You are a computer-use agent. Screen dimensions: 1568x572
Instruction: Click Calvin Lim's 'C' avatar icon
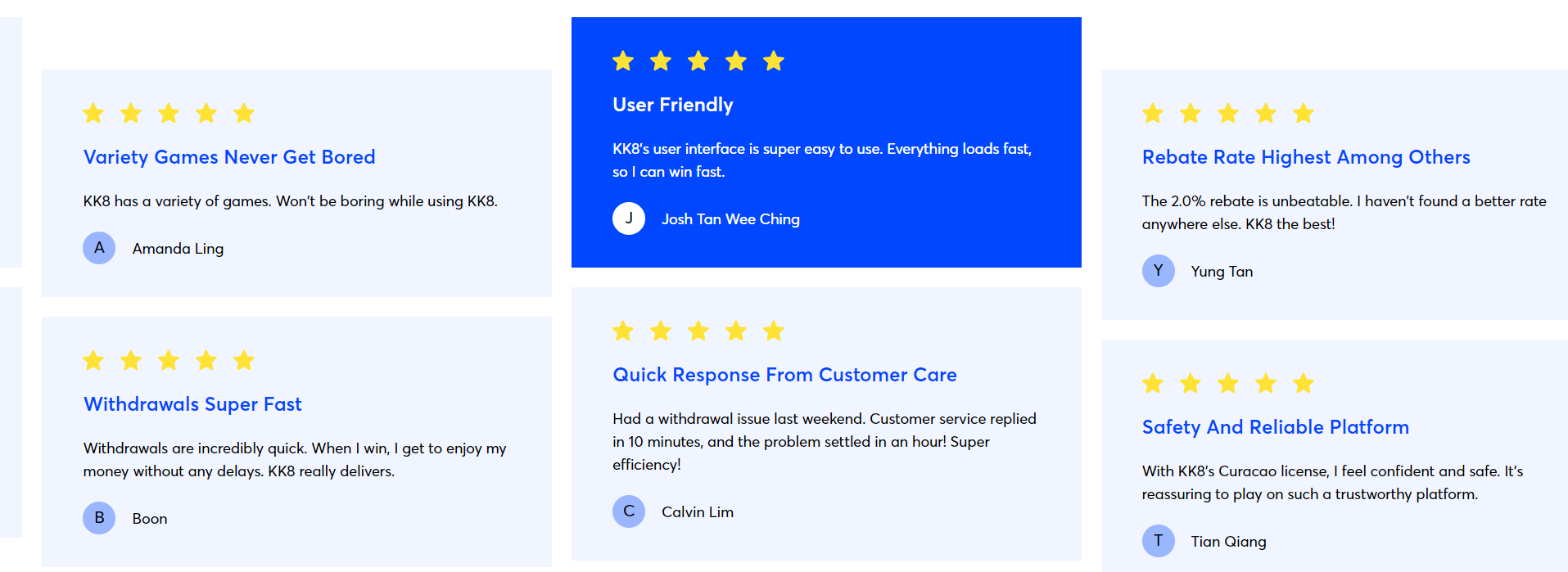pos(629,511)
